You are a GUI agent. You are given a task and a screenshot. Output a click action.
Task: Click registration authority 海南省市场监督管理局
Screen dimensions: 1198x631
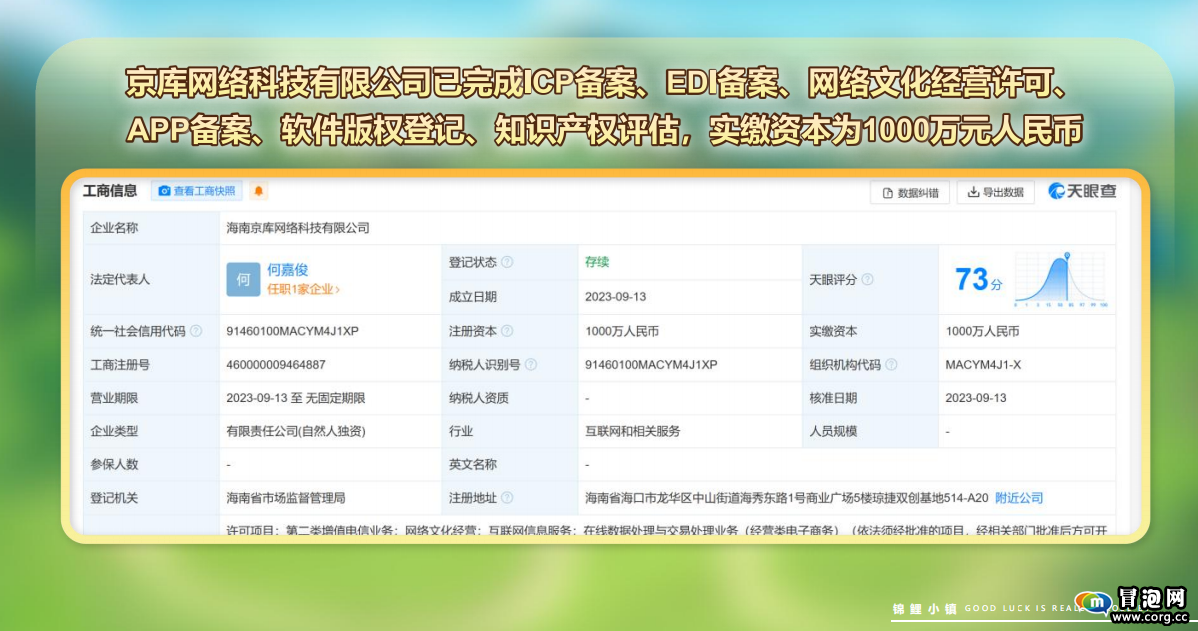[286, 497]
